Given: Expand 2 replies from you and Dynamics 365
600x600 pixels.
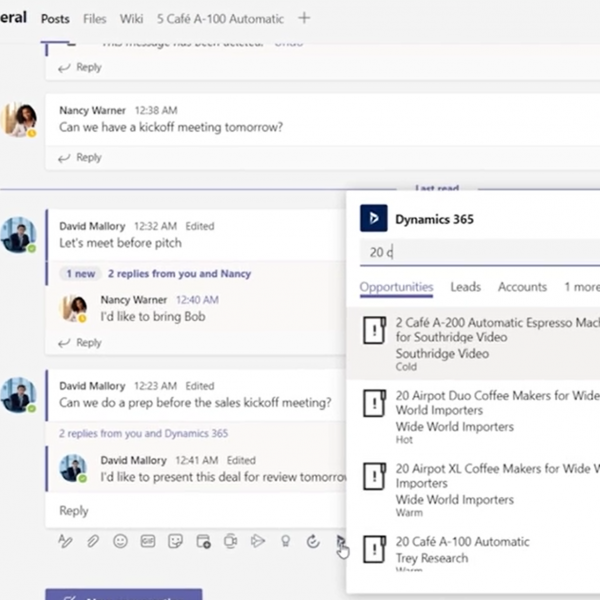Looking at the screenshot, I should click(x=143, y=434).
